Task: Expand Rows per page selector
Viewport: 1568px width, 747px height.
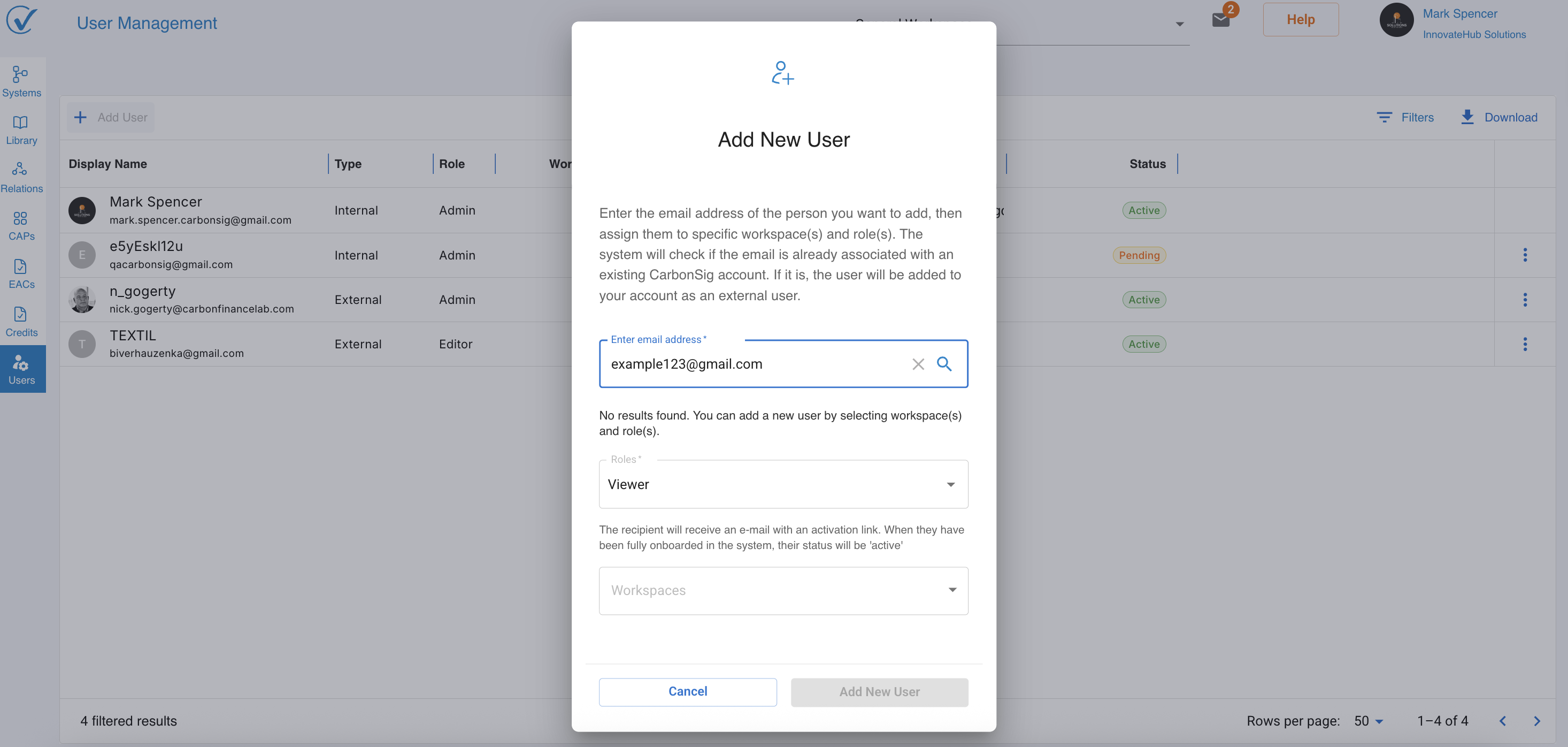Action: pos(1369,721)
